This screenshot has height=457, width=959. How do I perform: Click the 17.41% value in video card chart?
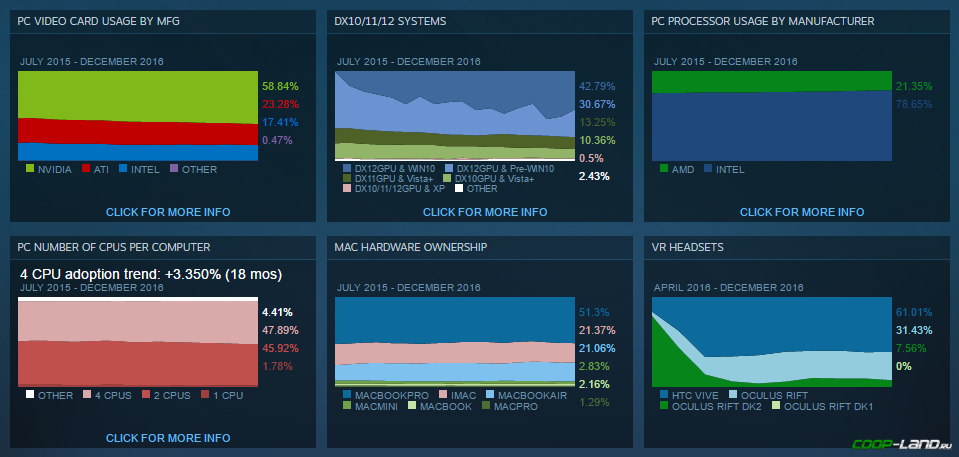pos(280,122)
